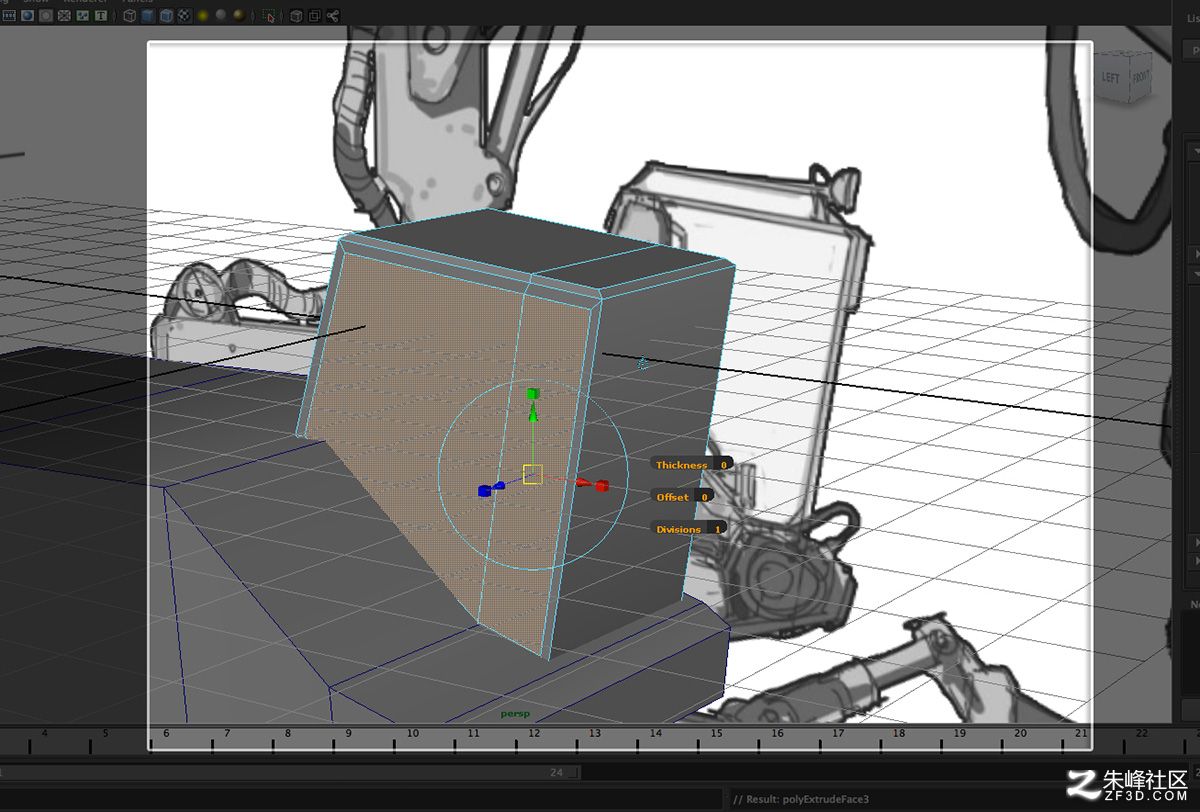Viewport: 1200px width, 812px height.
Task: Toggle the safe action icon
Action: pos(82,15)
